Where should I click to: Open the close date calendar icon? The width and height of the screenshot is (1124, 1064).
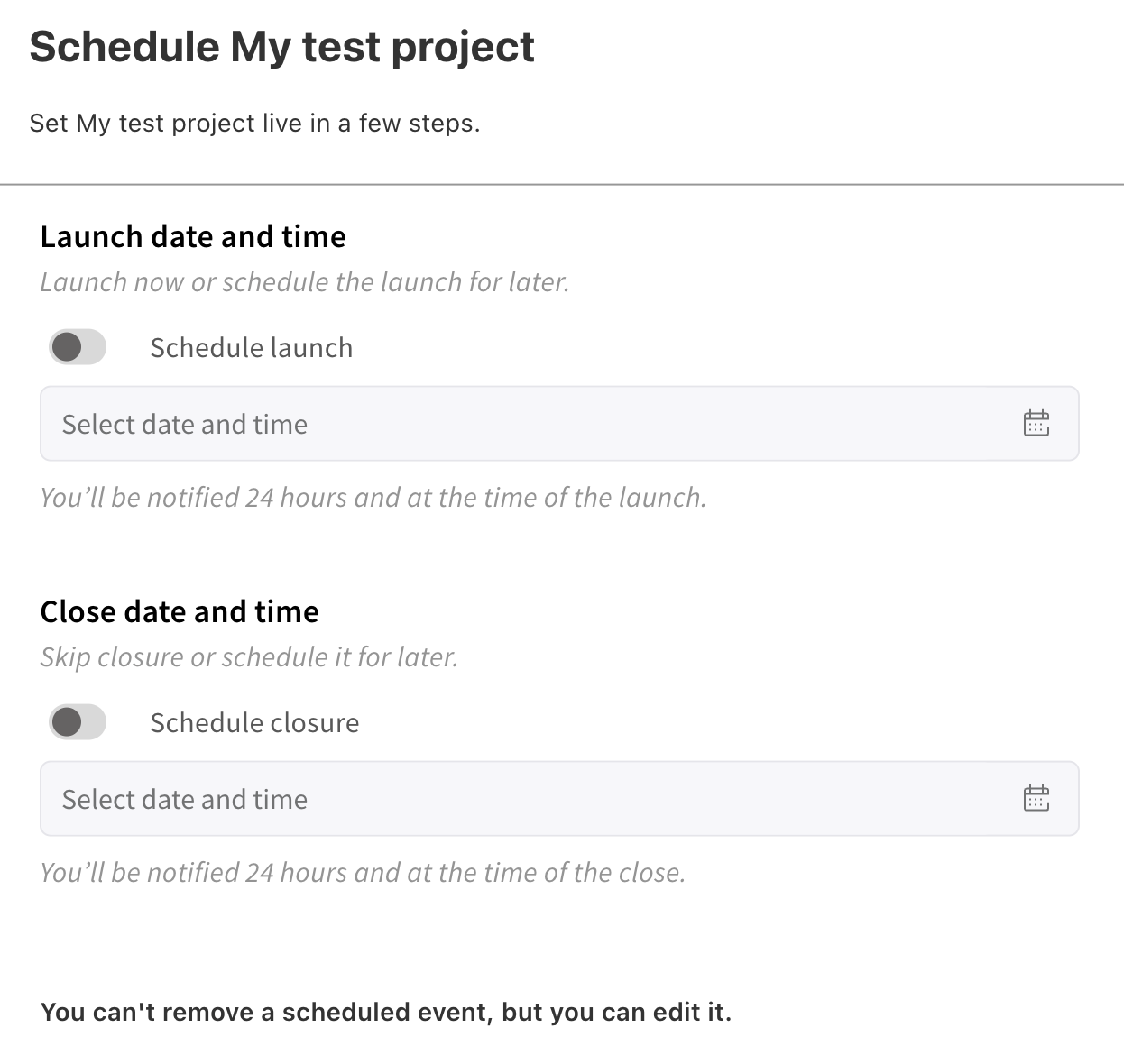[1036, 798]
